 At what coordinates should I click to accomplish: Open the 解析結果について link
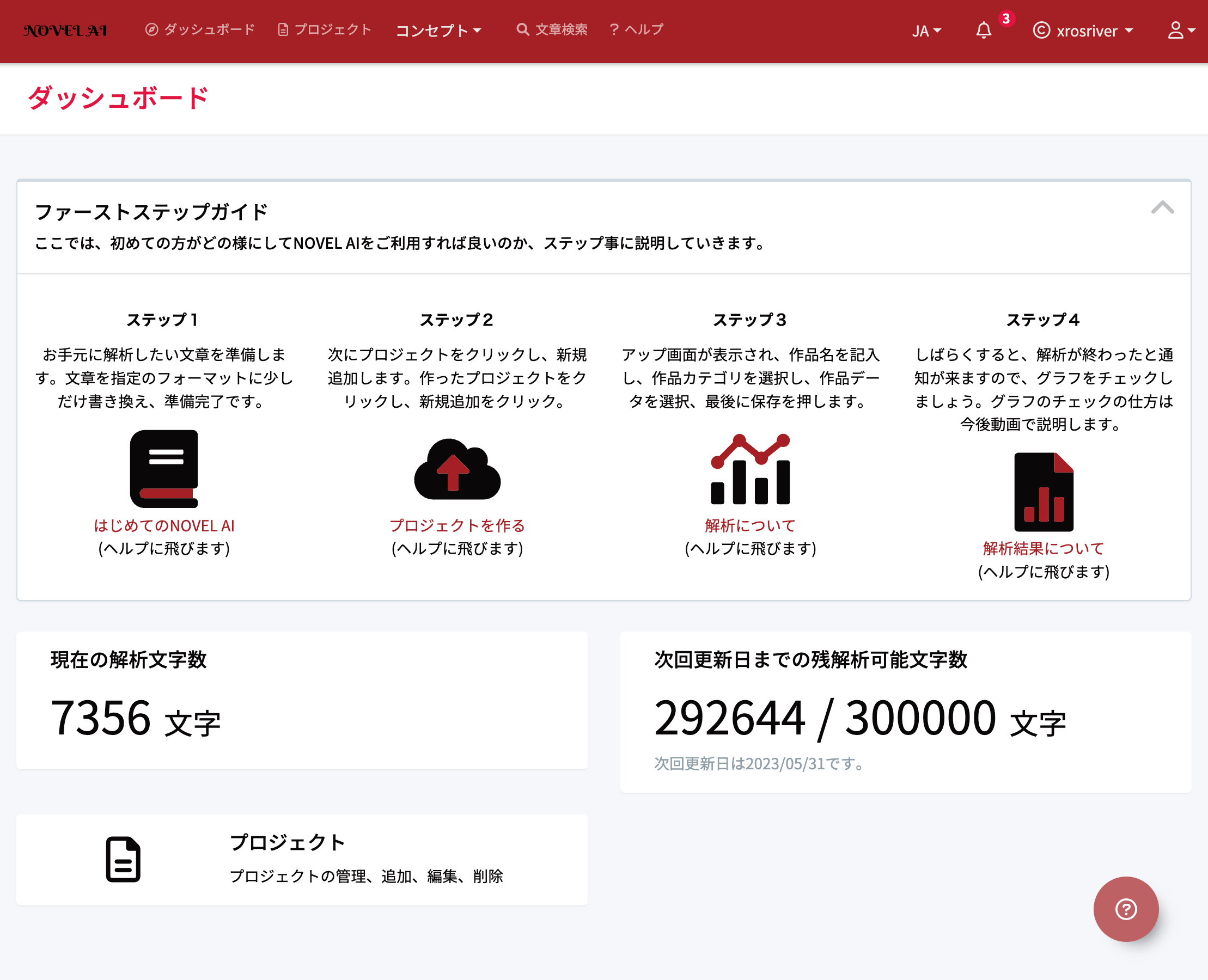tap(1043, 548)
